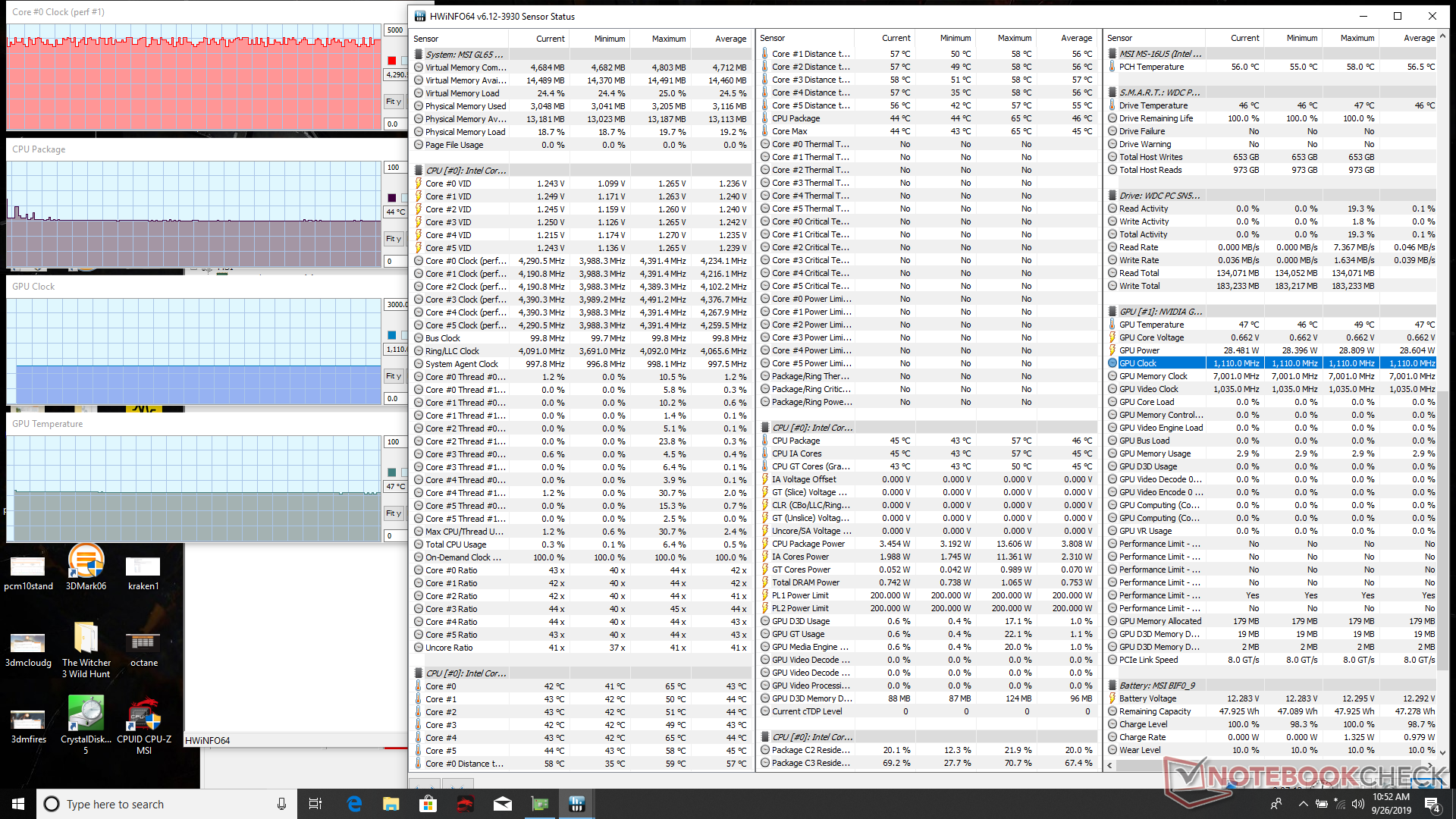Viewport: 1456px width, 819px height.
Task: Open The Witcher 3 Wild Hunt folder
Action: 86,641
